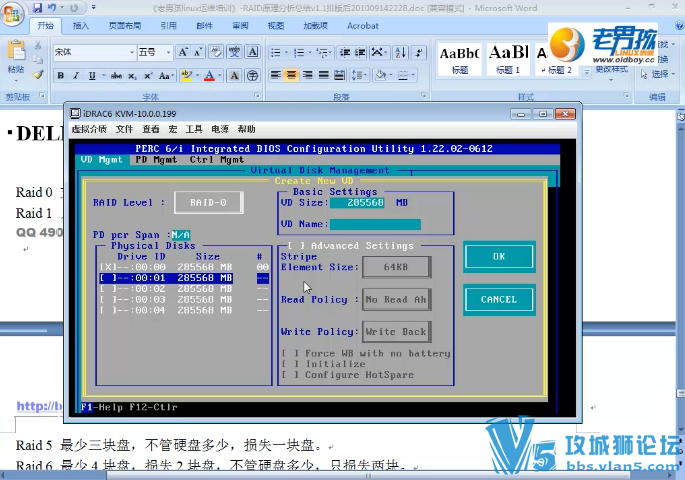Image resolution: width=685 pixels, height=480 pixels.
Task: Click the CANCEL button
Action: coord(499,300)
